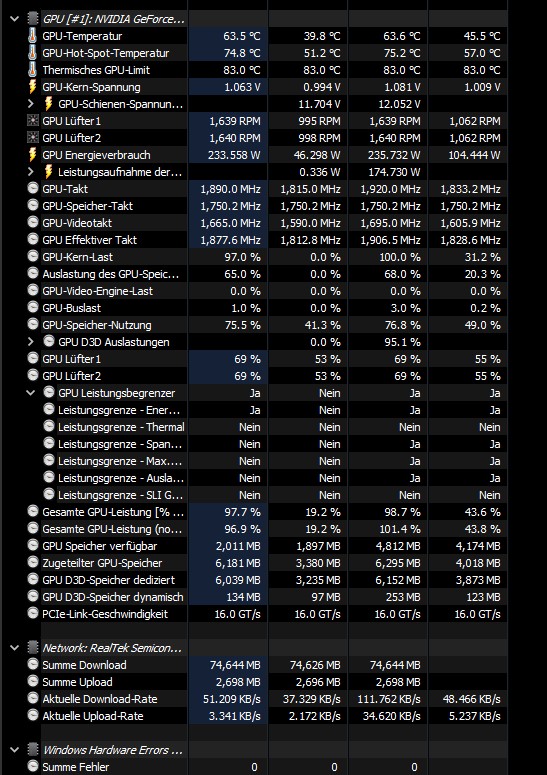Click gauge icon of GPU Leistungsbegrenzer

48,392
